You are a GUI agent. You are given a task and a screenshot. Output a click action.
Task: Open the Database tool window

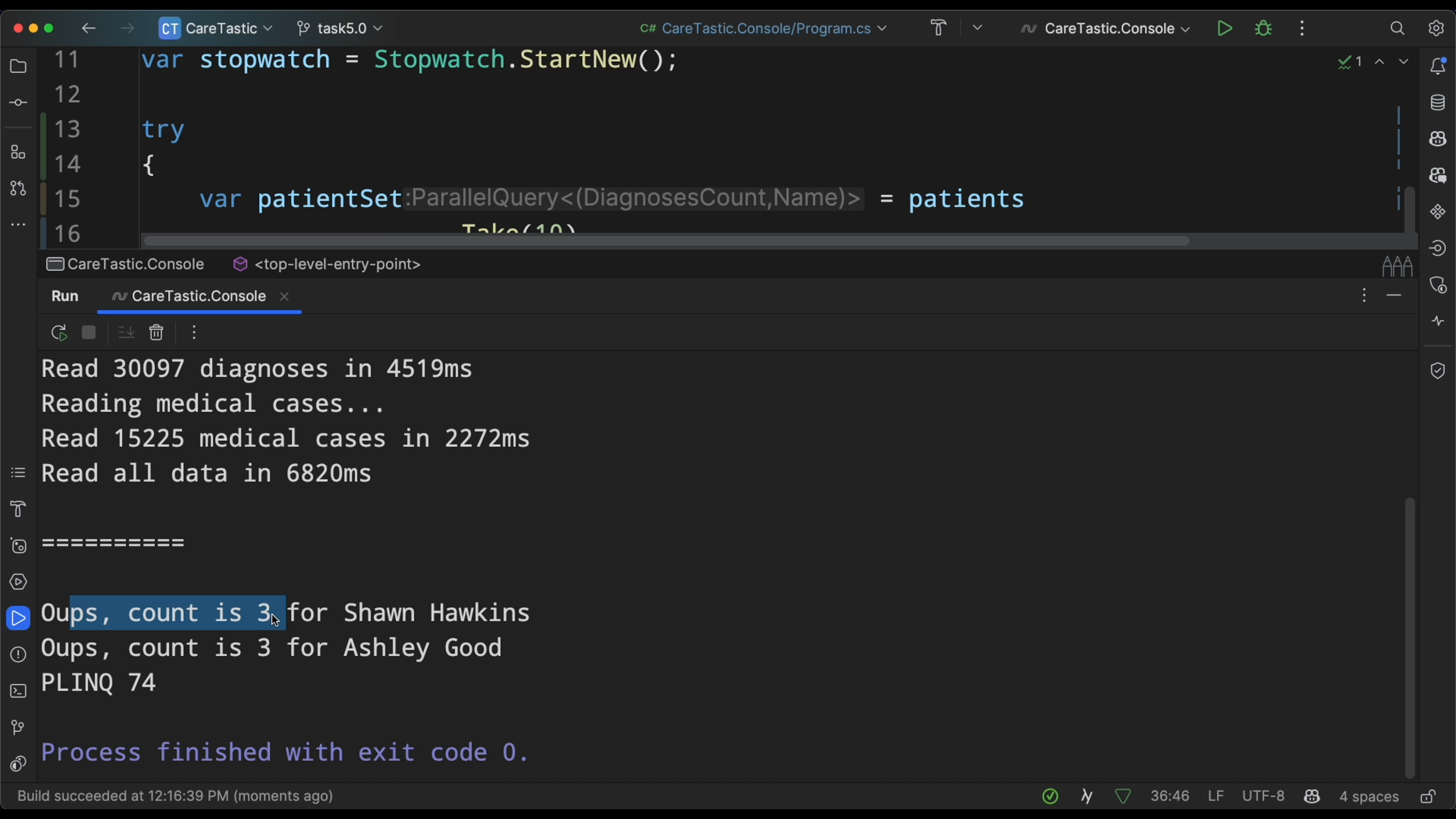(x=1437, y=103)
